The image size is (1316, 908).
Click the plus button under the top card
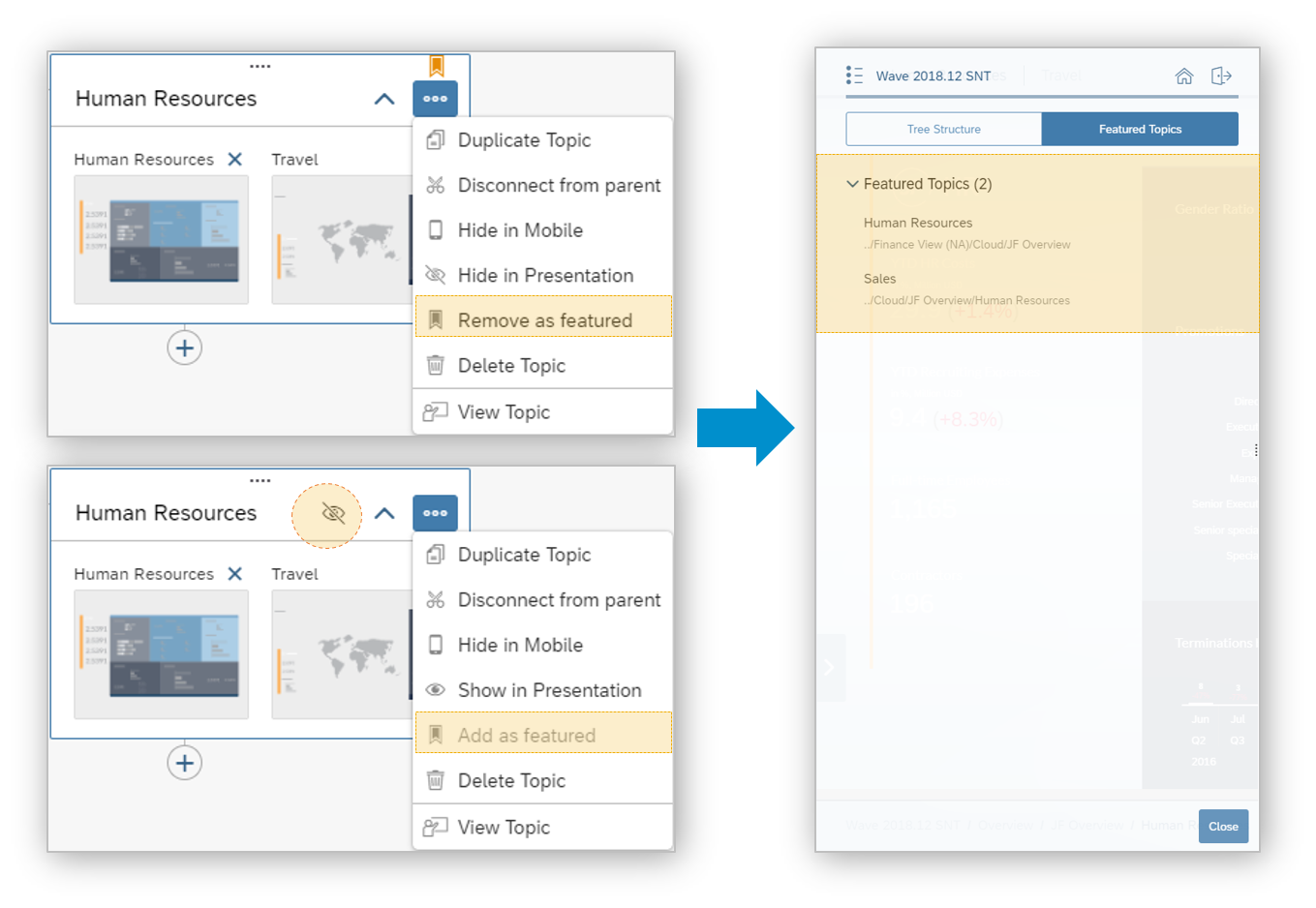pyautogui.click(x=184, y=348)
